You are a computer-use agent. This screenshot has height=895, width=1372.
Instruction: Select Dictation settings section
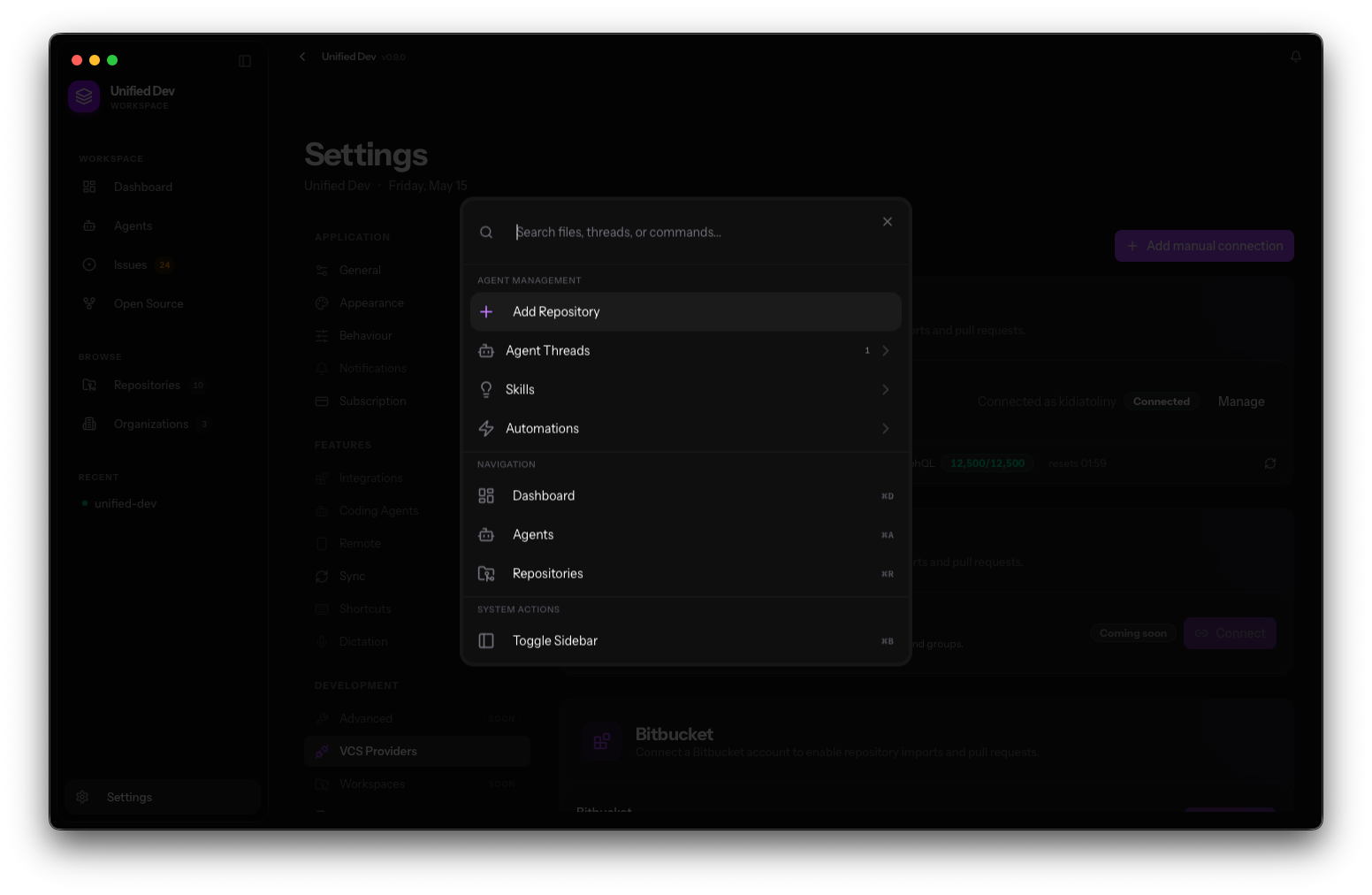tap(417, 642)
